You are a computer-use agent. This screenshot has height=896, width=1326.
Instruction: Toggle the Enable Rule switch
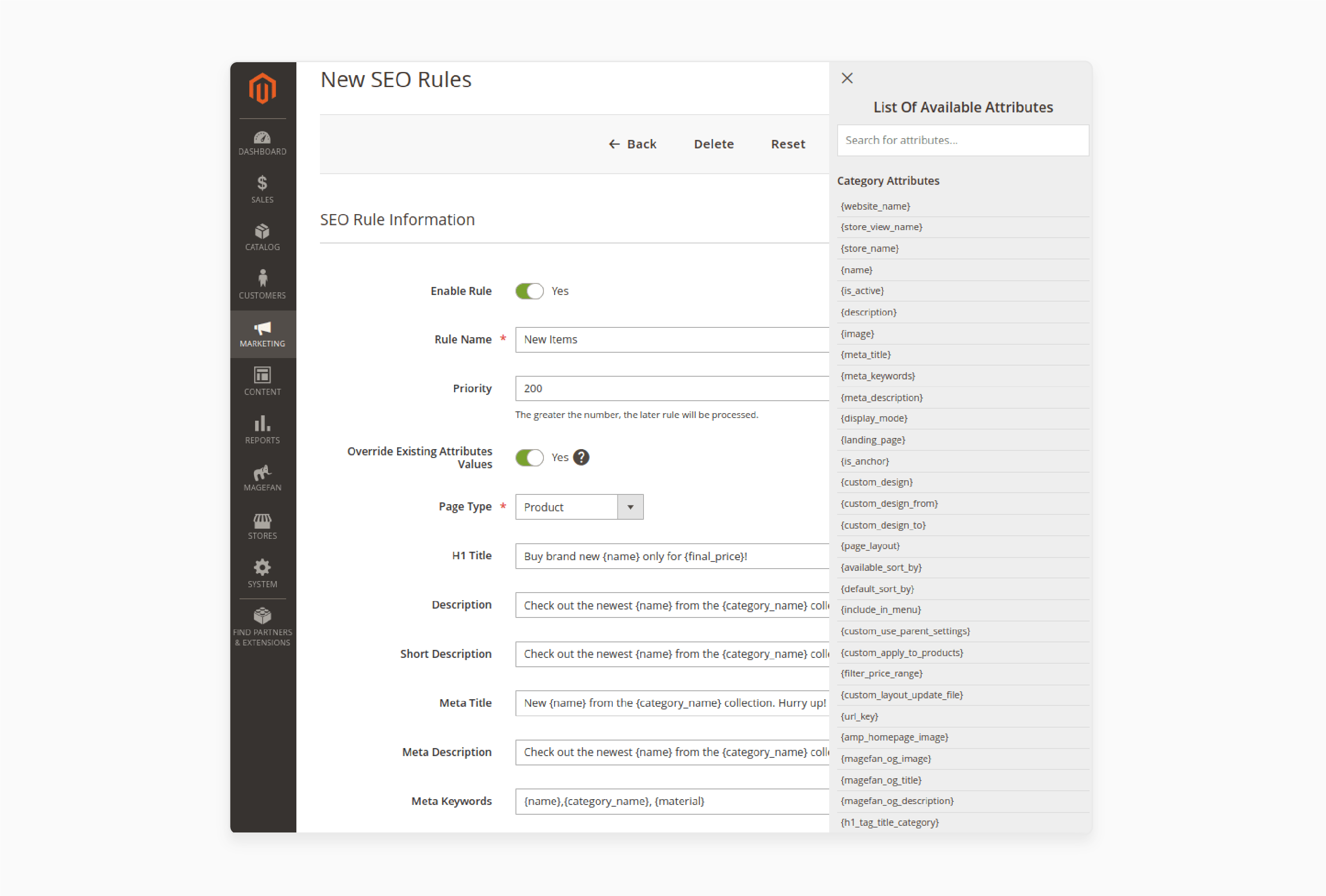(x=528, y=291)
